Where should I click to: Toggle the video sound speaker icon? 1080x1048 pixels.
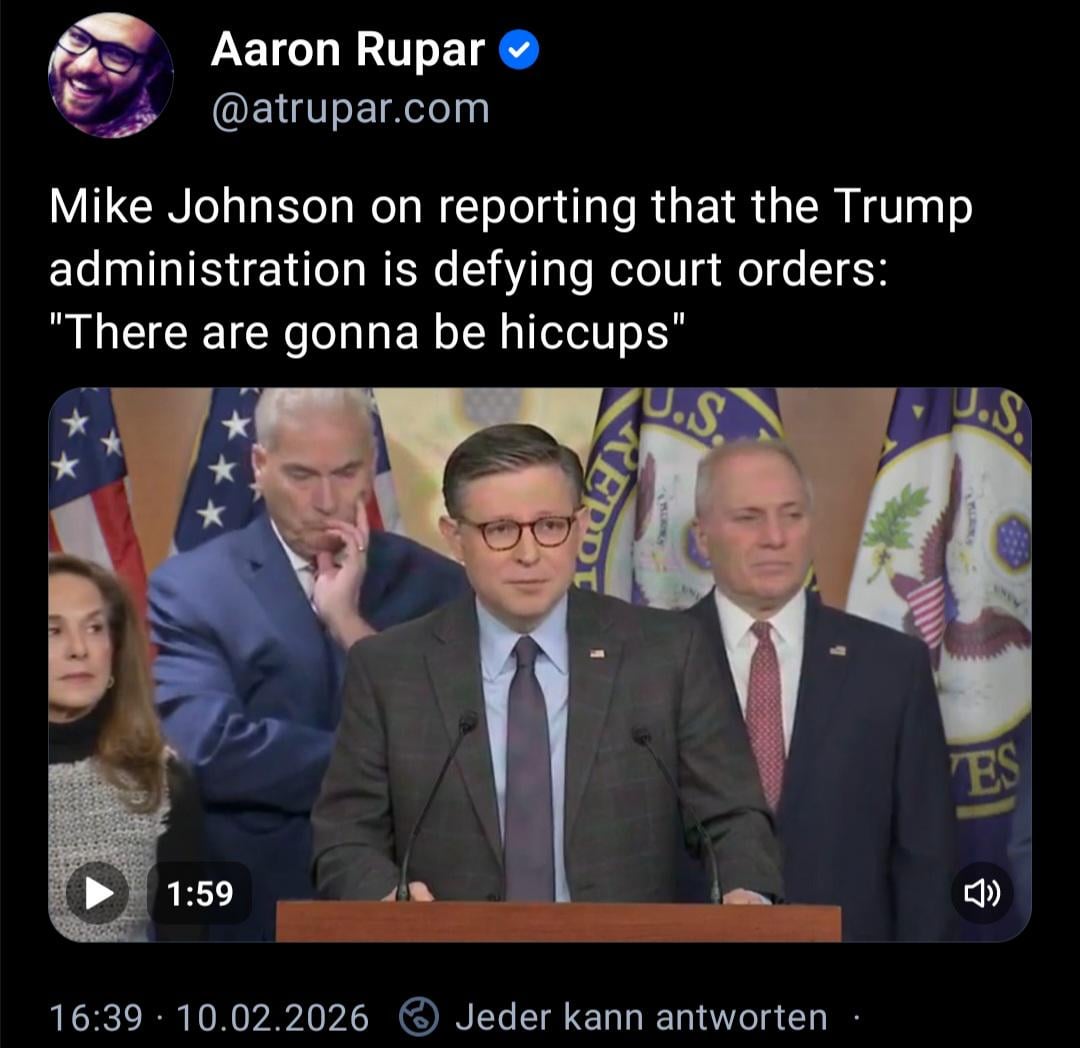(x=982, y=893)
